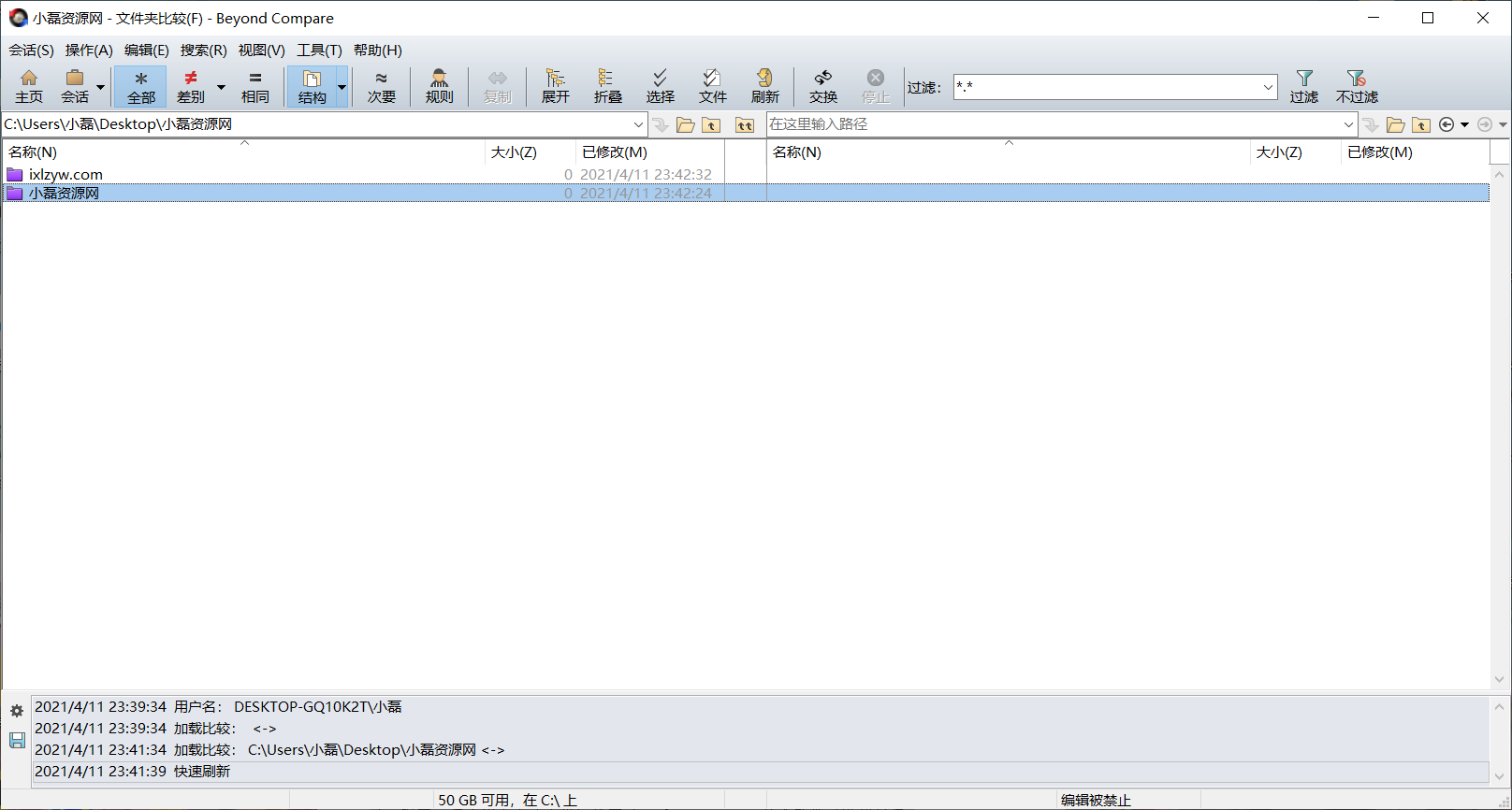1512x810 pixels.
Task: Sort right pane by 大小(Z) column
Action: pos(1295,152)
